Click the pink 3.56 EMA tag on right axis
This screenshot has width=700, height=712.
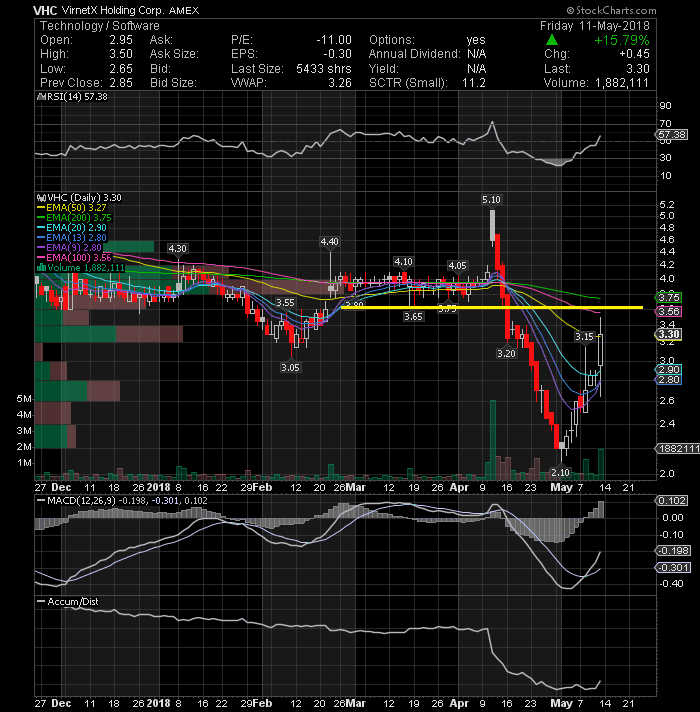click(x=668, y=312)
